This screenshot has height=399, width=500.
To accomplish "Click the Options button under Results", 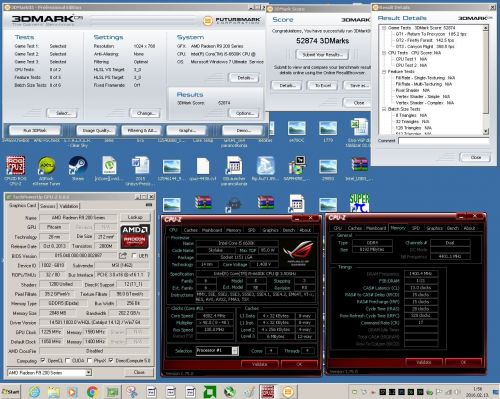I will pos(244,113).
